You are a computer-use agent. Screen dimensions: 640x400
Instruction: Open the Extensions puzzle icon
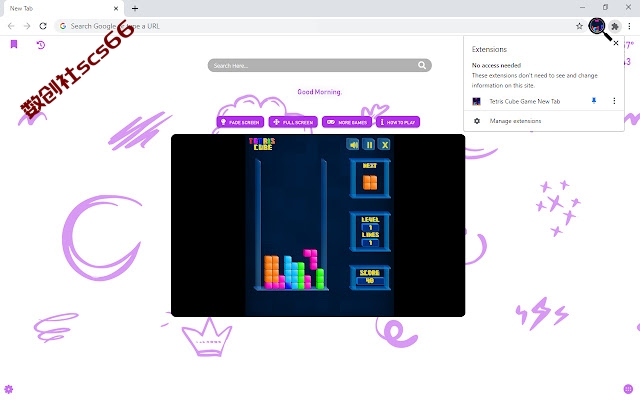coord(614,26)
